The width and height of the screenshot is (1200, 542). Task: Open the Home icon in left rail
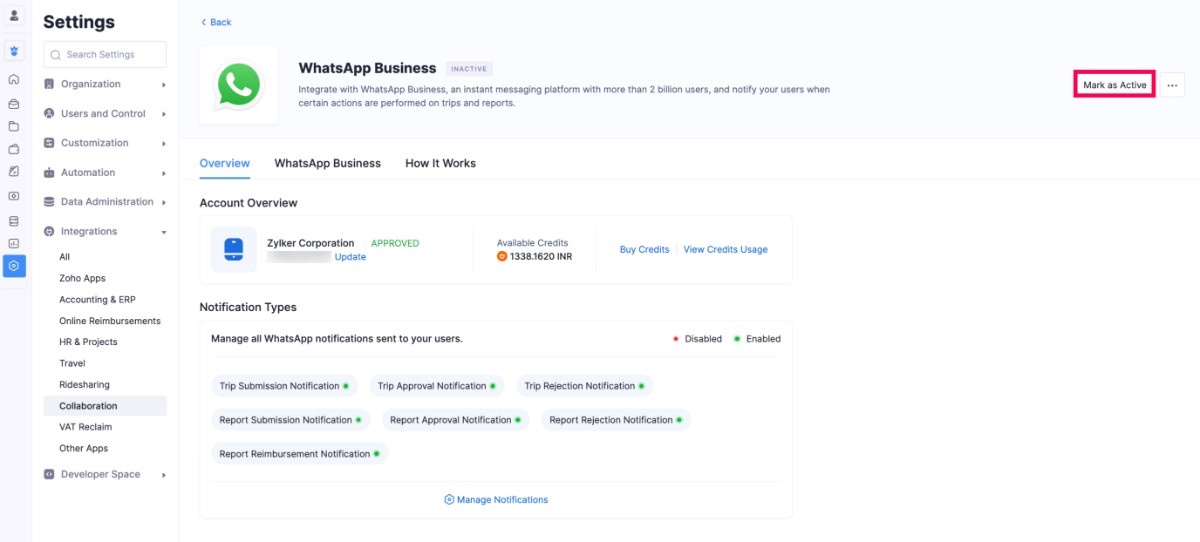click(14, 79)
